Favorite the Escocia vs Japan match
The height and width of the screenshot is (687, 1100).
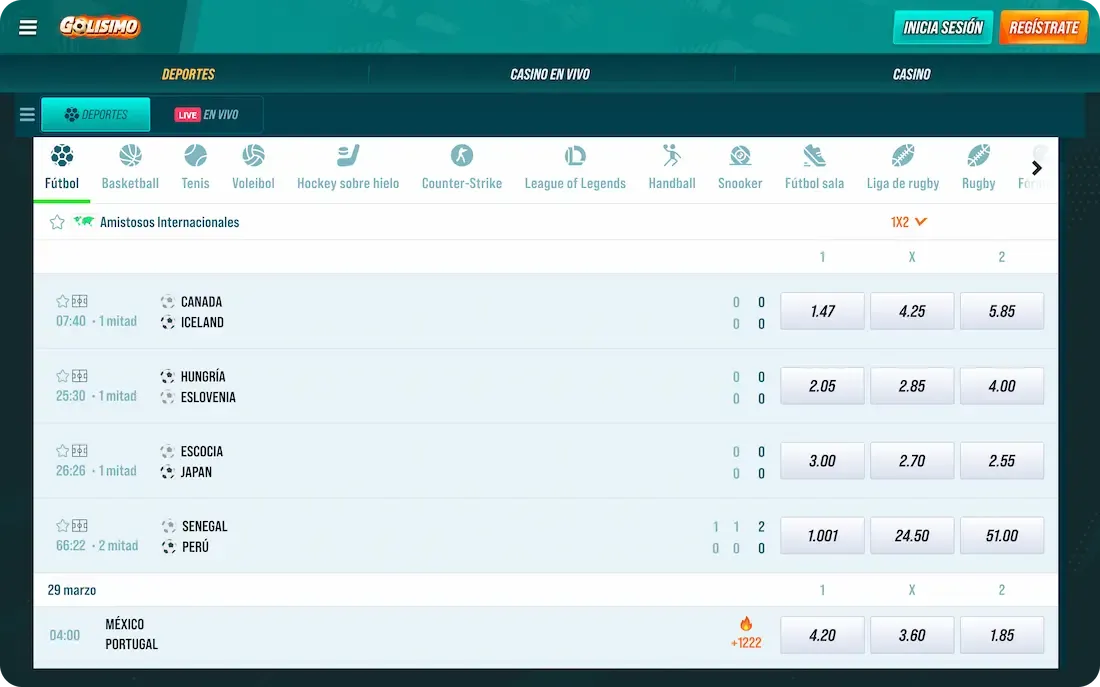[62, 451]
